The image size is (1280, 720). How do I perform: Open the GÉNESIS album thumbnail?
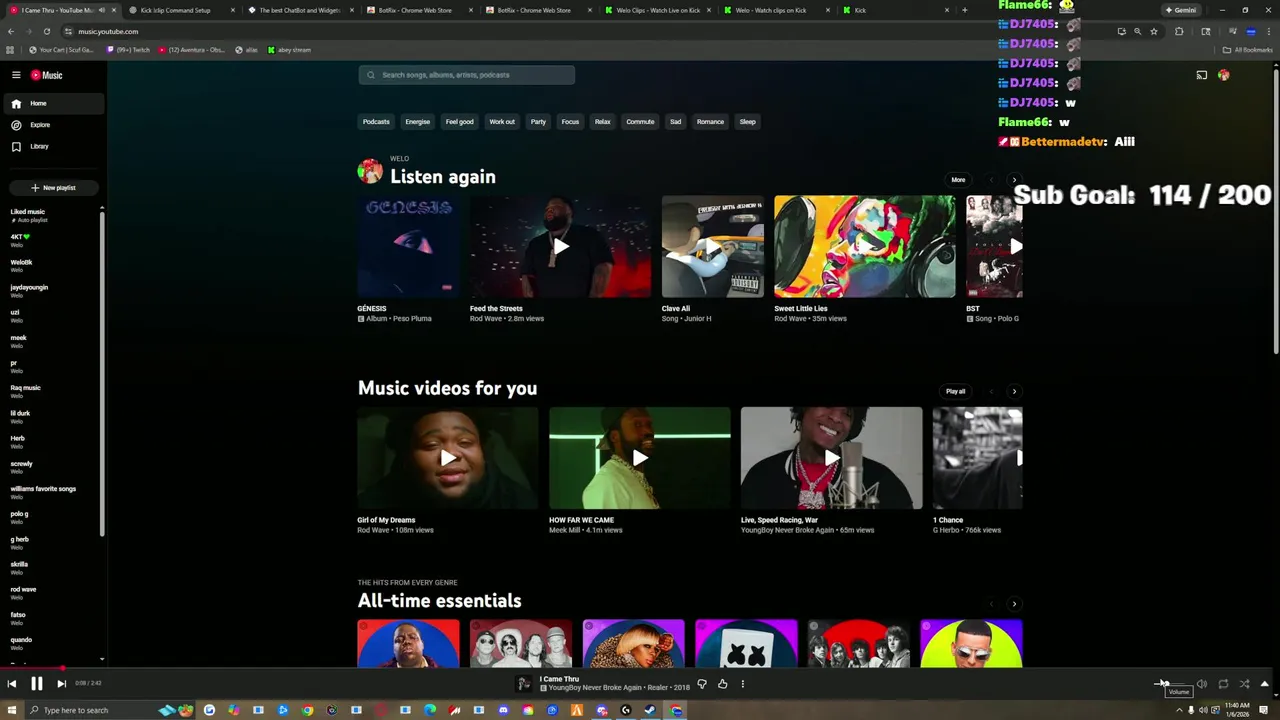[x=408, y=246]
